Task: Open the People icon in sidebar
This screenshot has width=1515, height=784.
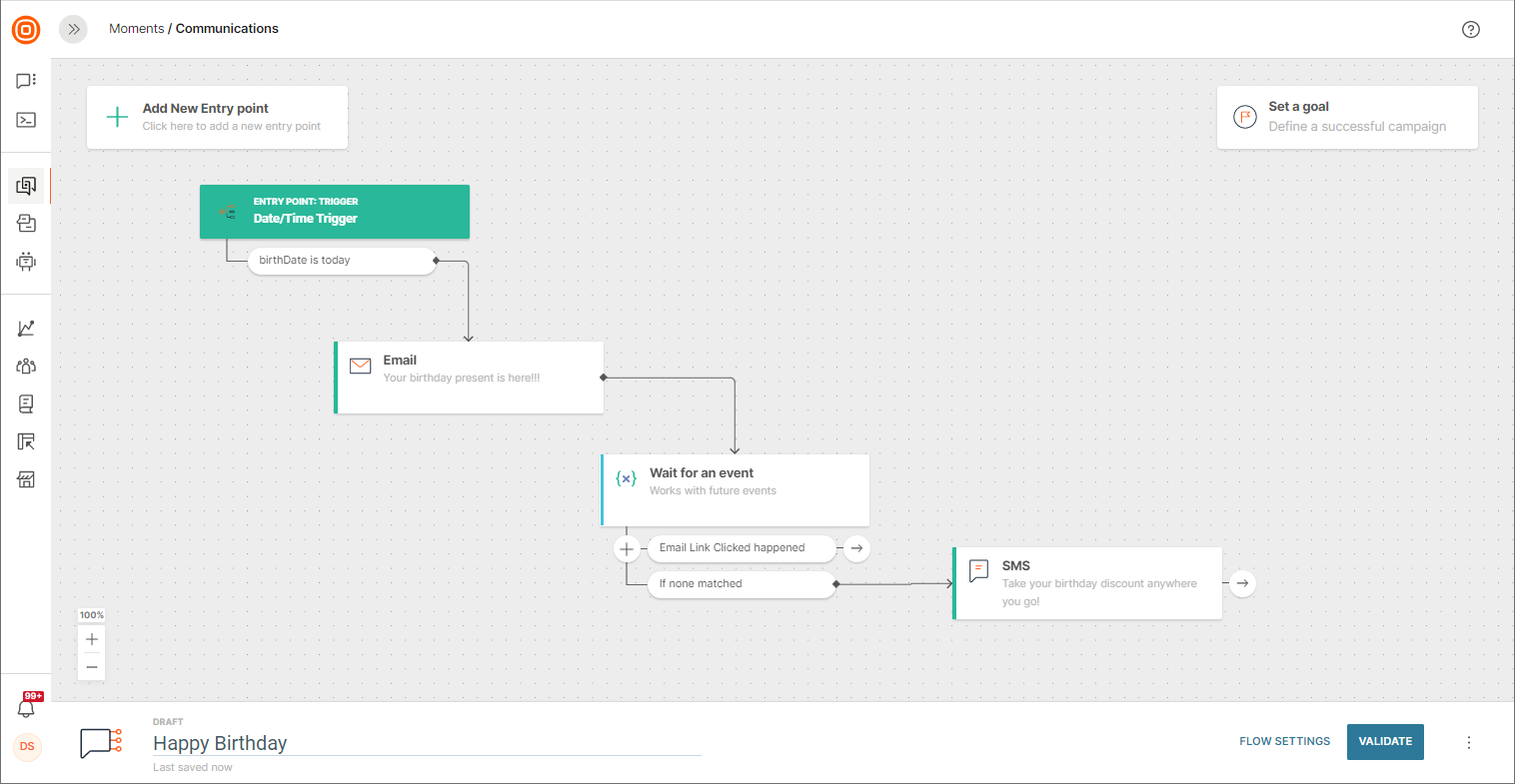Action: click(x=26, y=367)
